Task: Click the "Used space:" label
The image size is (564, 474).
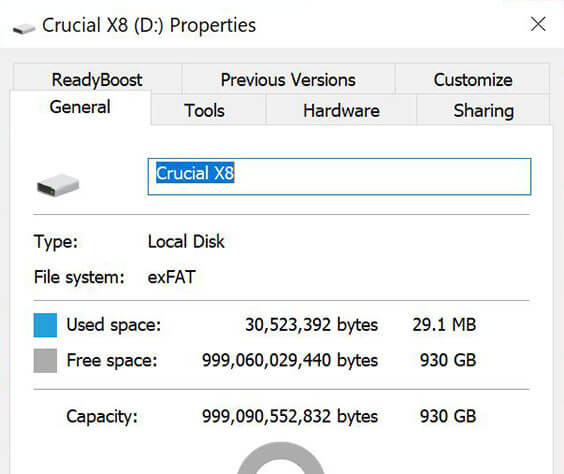Action: [114, 325]
